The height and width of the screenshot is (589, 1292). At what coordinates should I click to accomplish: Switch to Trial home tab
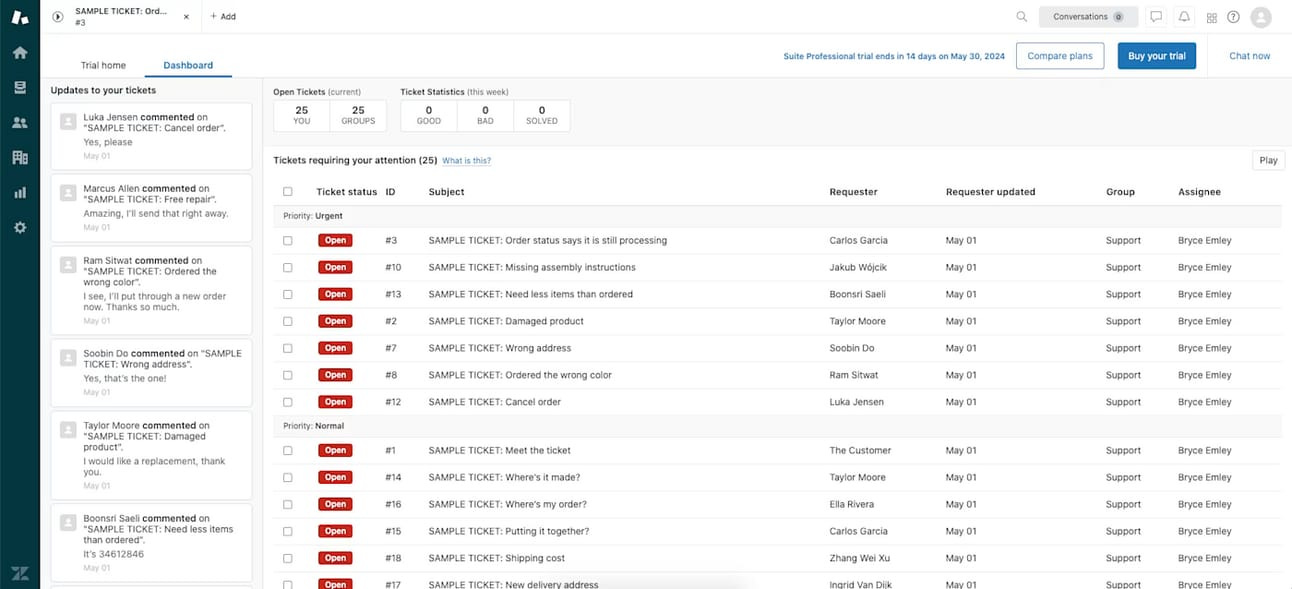click(103, 65)
